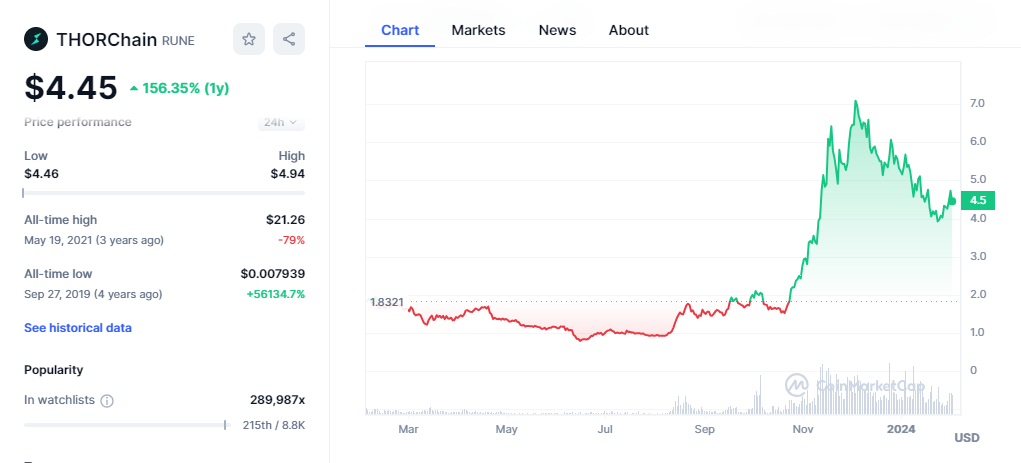Click the 156.35% (1y) change indicator
This screenshot has width=1021, height=463.
[180, 88]
